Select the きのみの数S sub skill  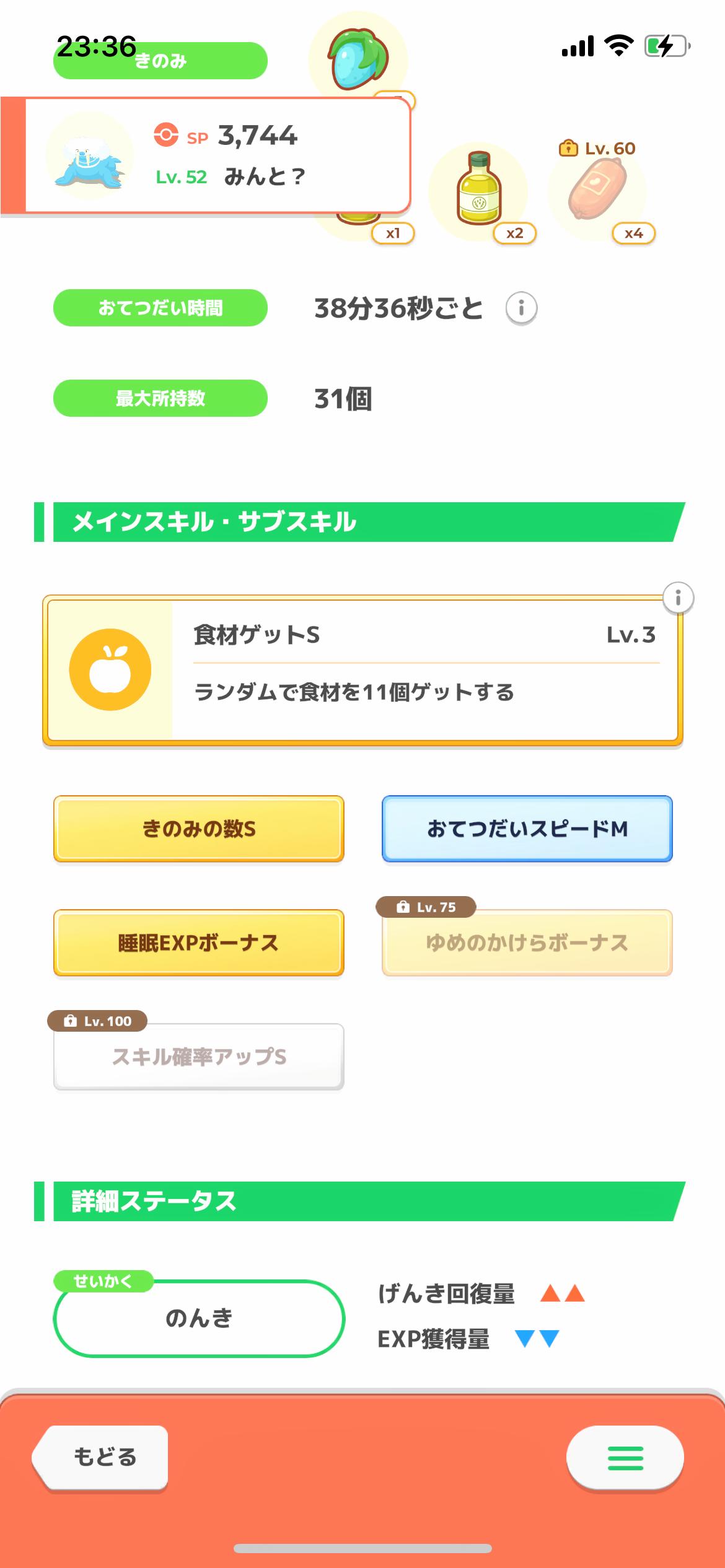tap(199, 829)
